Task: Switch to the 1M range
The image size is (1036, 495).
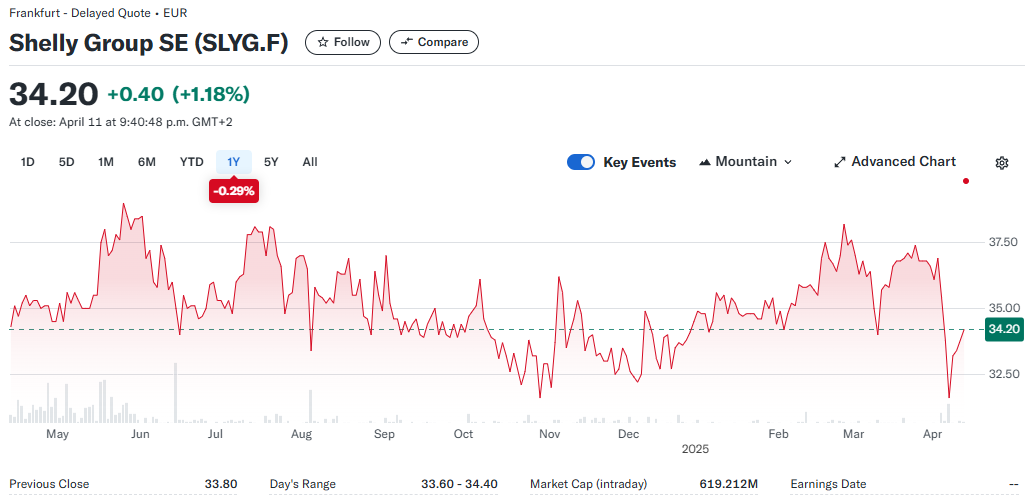Action: click(106, 162)
